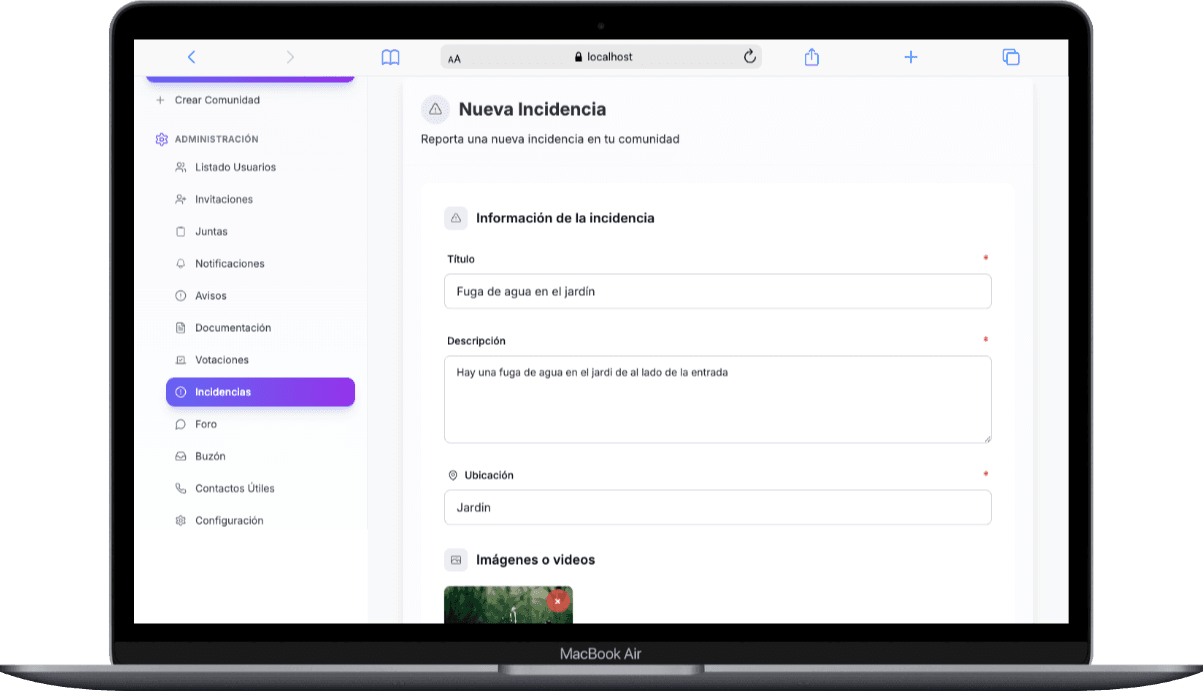Open Crear Comunidad in sidebar
The width and height of the screenshot is (1203, 691).
click(216, 100)
